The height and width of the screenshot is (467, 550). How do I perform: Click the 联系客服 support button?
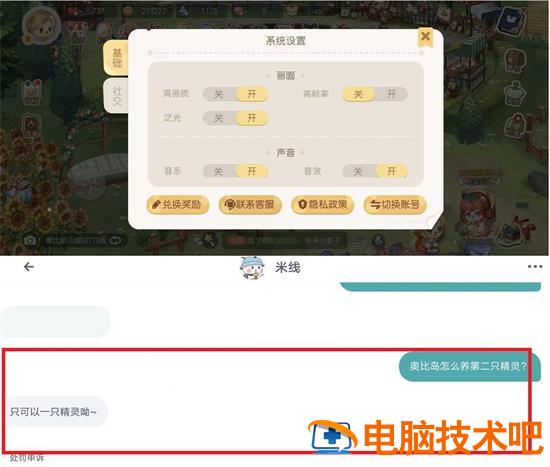[x=250, y=205]
